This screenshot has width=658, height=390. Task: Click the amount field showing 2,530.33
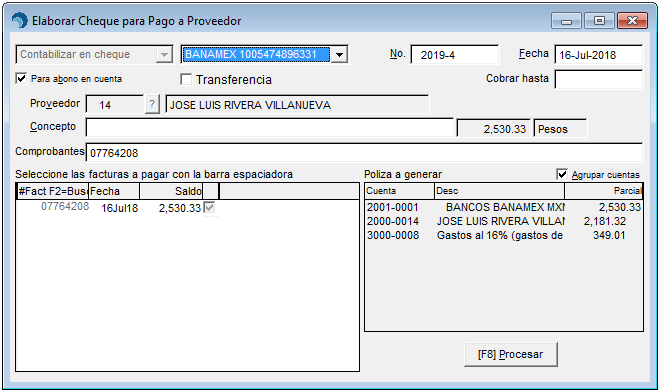coord(494,128)
